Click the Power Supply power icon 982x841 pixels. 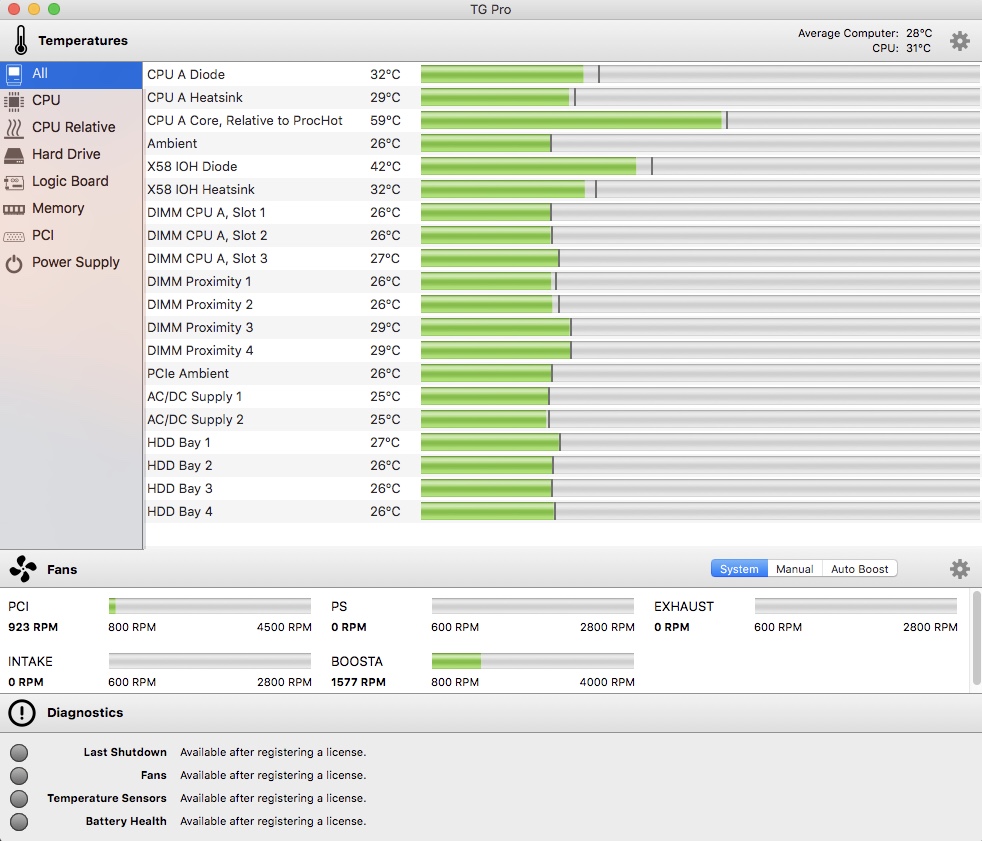[x=14, y=263]
